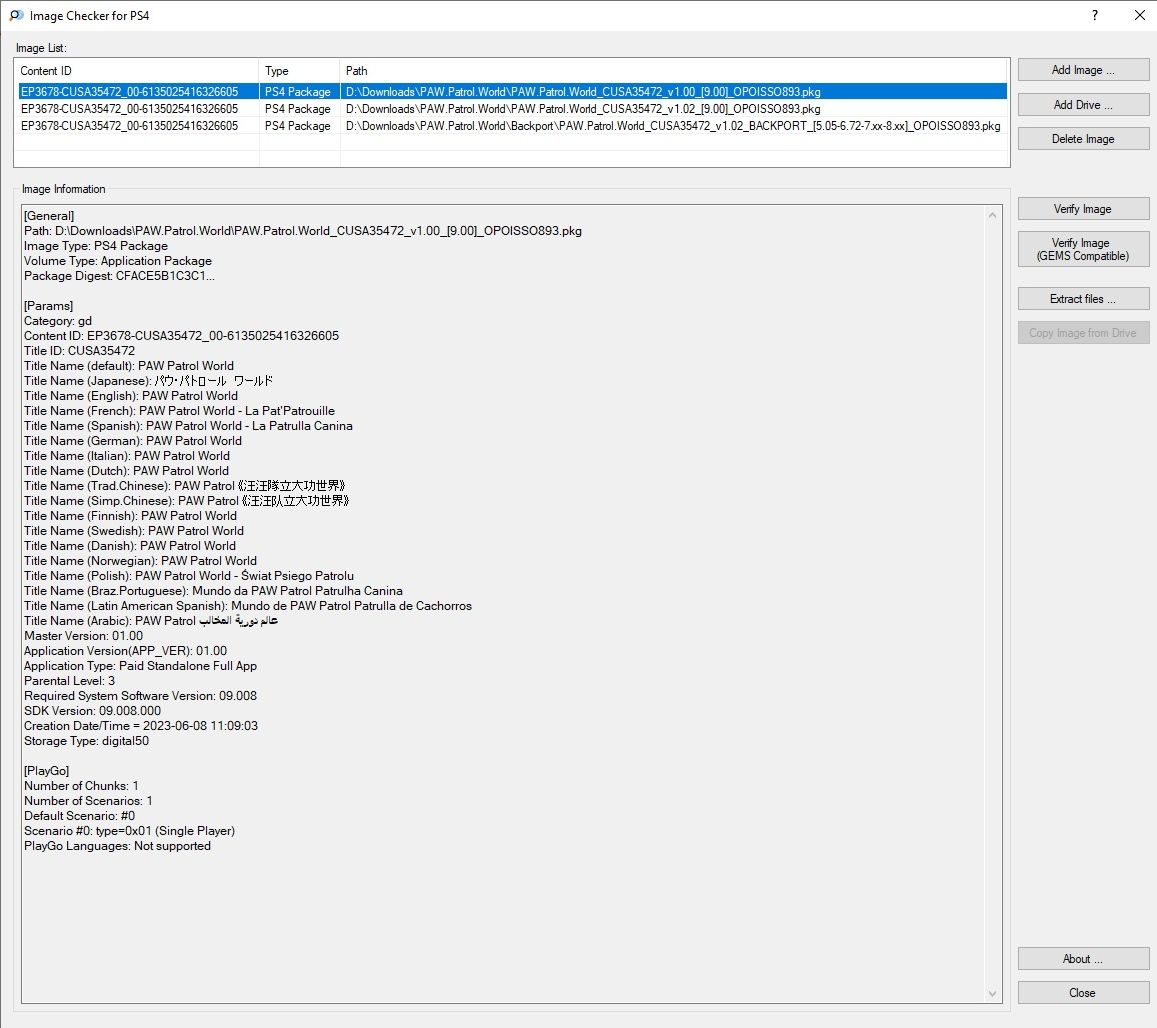The width and height of the screenshot is (1157, 1028).
Task: Click the Title Name (Polish) line
Action: (189, 576)
